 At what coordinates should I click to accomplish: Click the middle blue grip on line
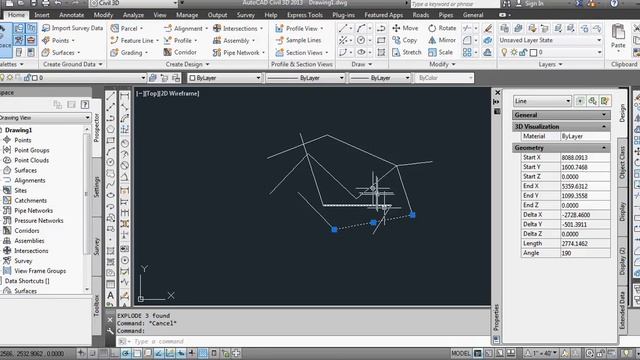tap(373, 222)
